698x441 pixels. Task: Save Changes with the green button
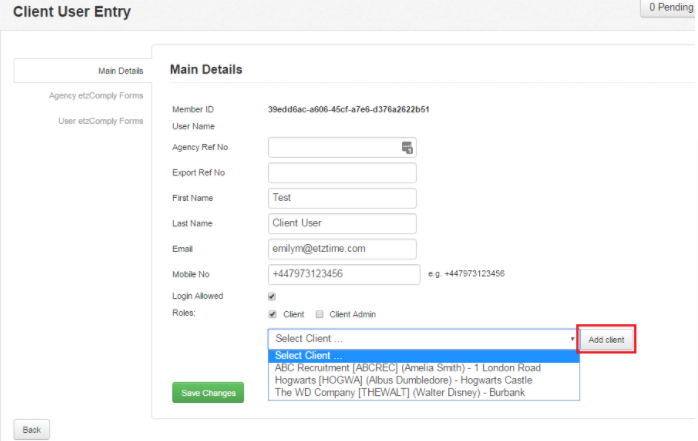[208, 392]
